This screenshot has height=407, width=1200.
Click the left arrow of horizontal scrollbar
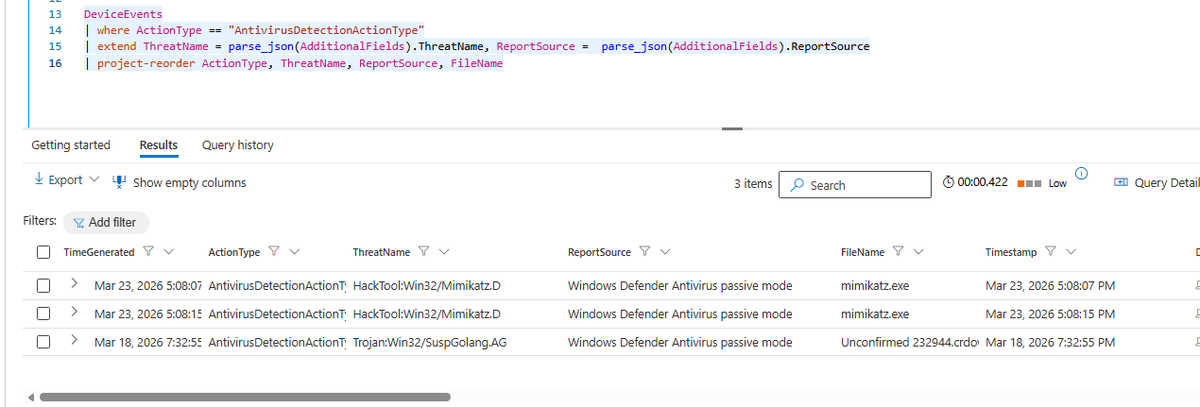(x=32, y=398)
